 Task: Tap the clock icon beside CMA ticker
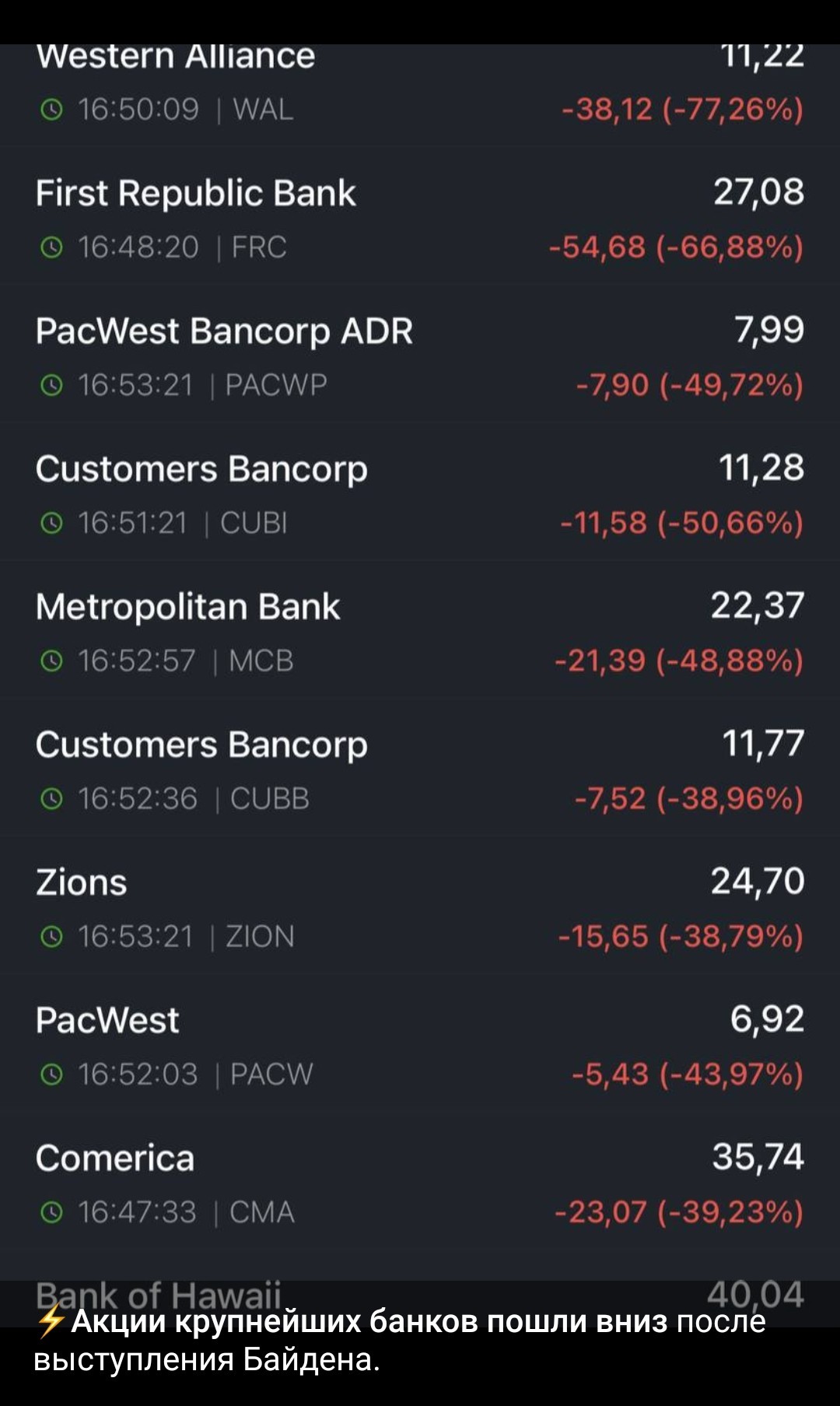(x=51, y=1212)
